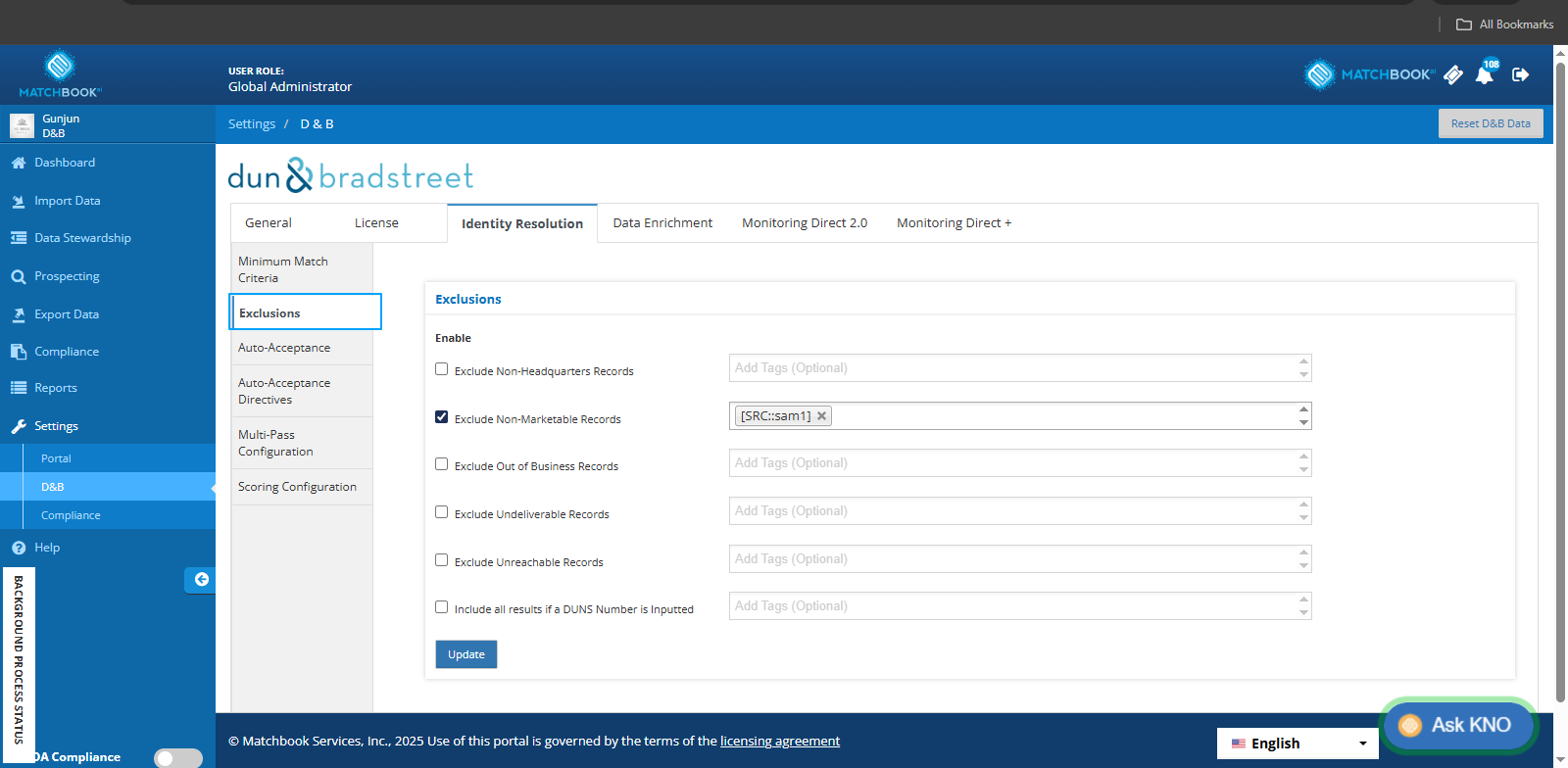Screen dimensions: 1568x768
Task: Check Exclude Non-Headquarters Records
Action: pyautogui.click(x=442, y=369)
